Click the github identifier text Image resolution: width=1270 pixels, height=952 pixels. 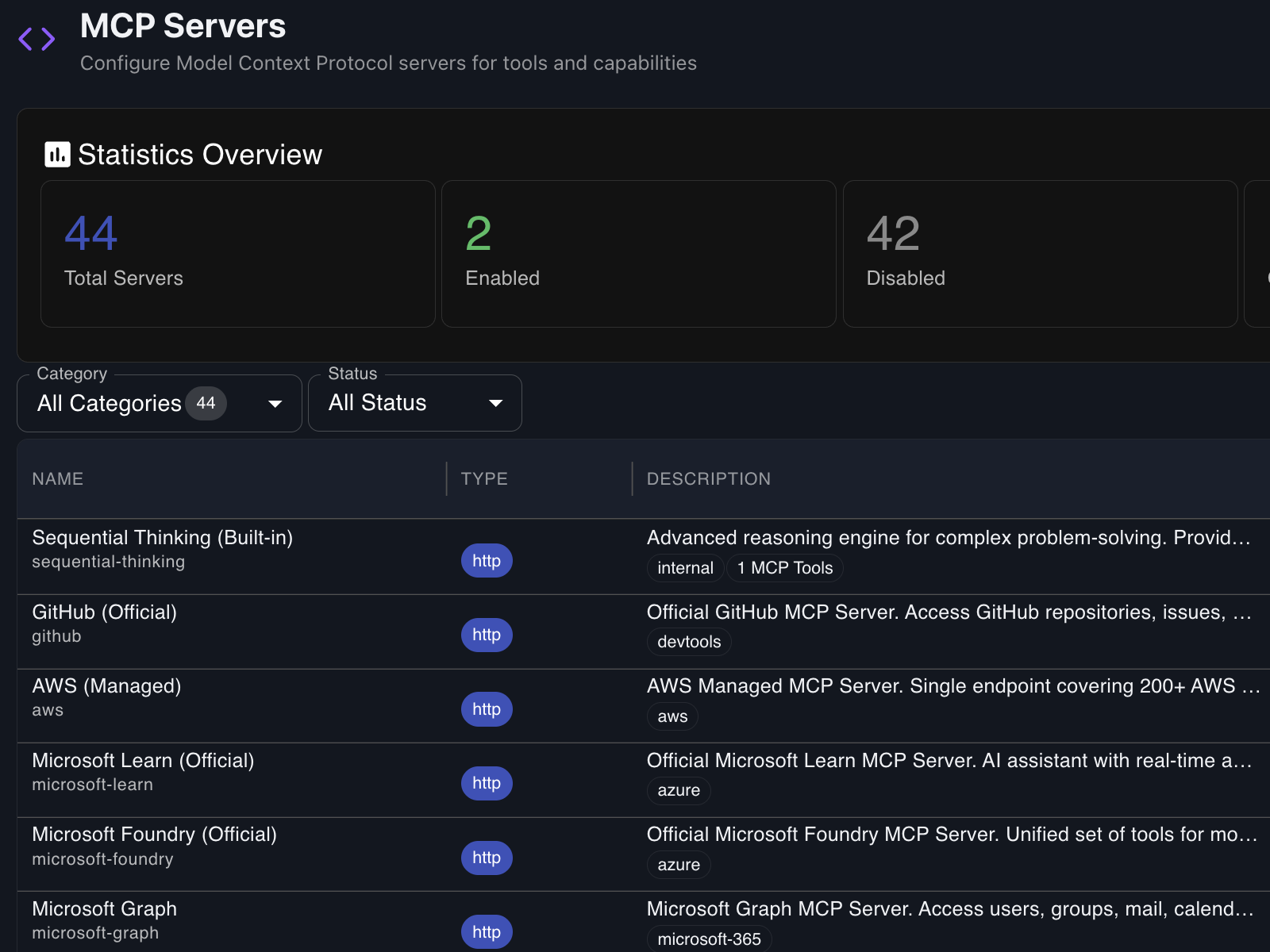click(x=56, y=636)
